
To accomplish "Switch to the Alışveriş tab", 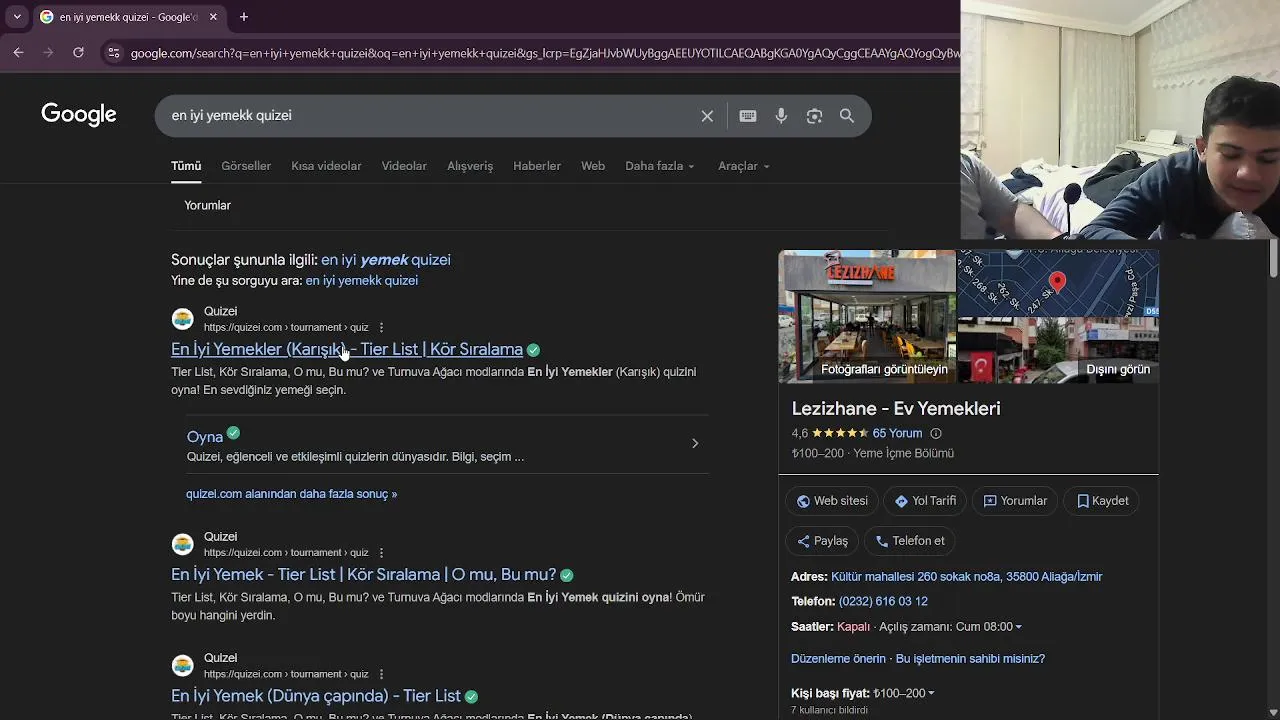I will 470,166.
